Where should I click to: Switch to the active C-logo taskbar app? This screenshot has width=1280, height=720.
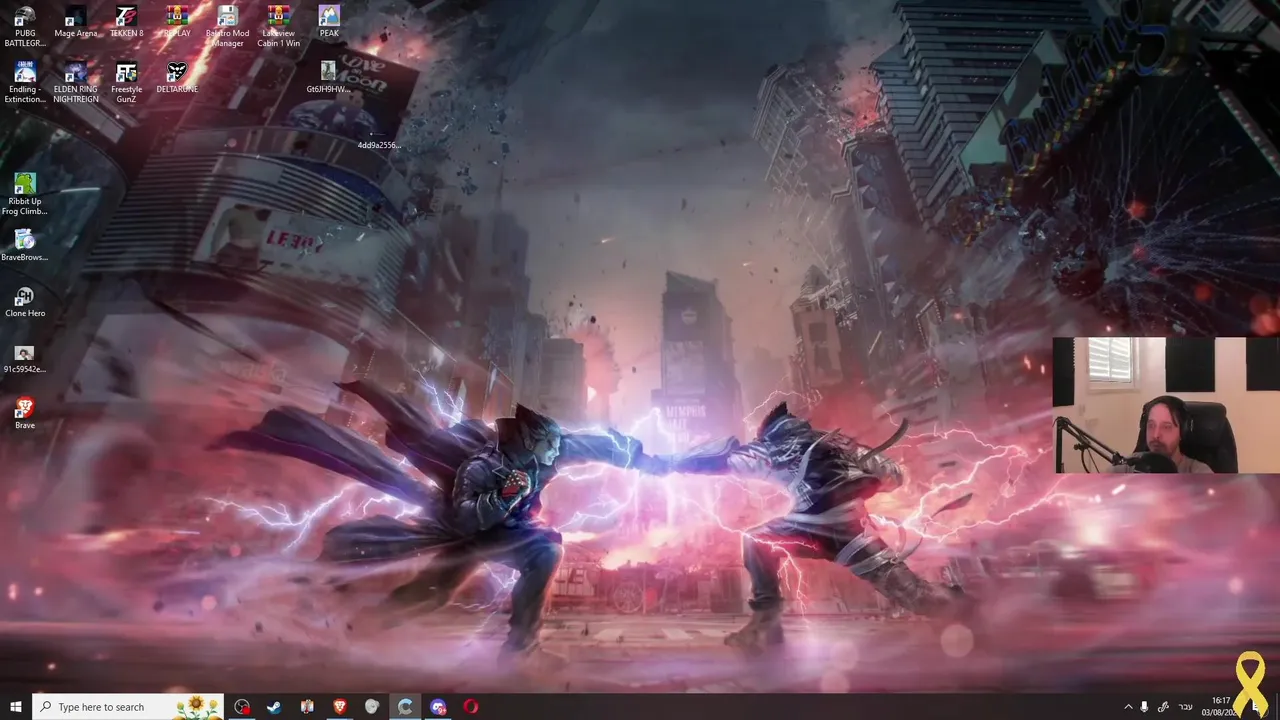(405, 707)
